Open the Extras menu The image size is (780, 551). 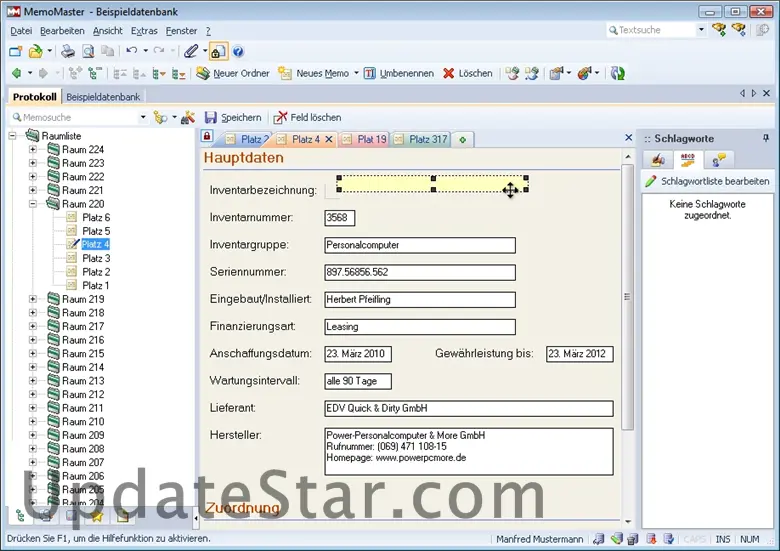click(x=144, y=31)
